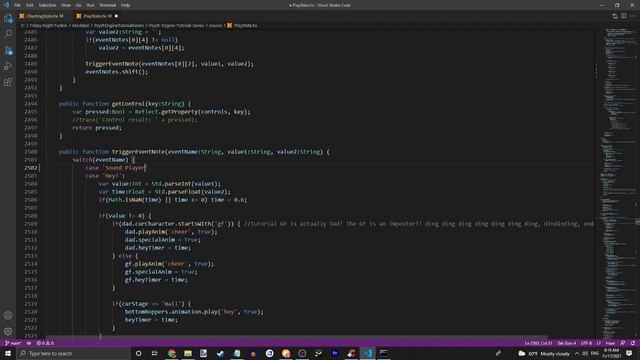
Task: Open File Explorer from the taskbar
Action: tap(188, 353)
